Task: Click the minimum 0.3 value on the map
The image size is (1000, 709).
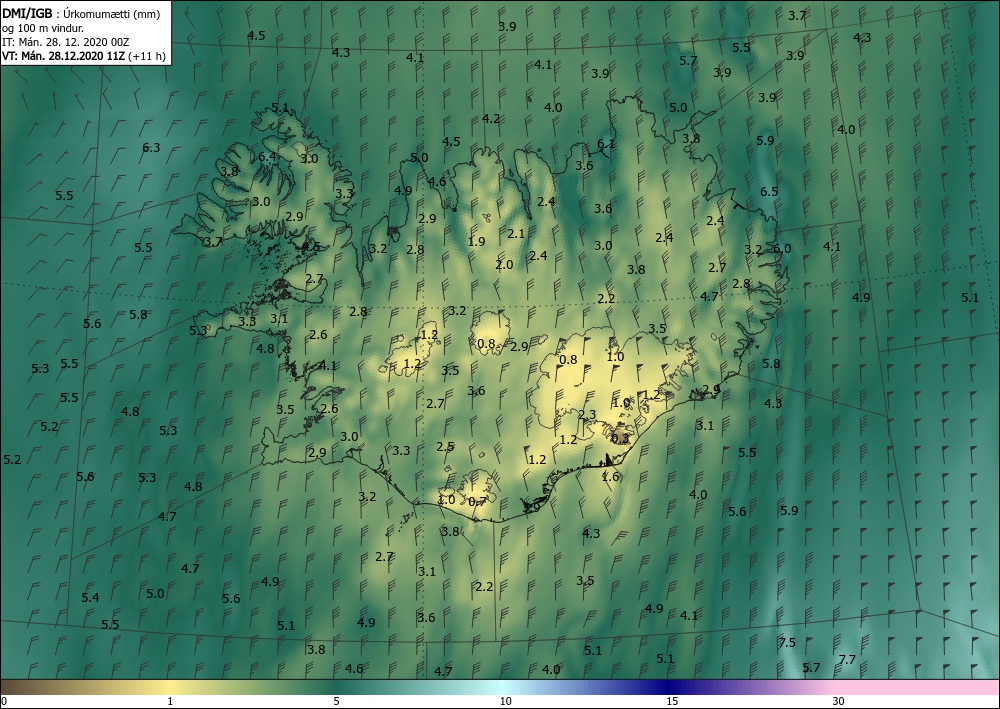Action: coord(620,439)
